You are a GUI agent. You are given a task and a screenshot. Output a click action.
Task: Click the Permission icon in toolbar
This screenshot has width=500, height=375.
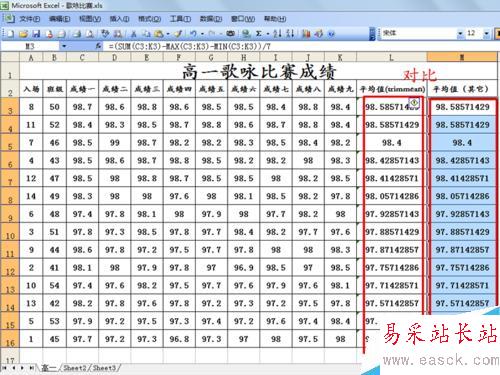pos(49,33)
